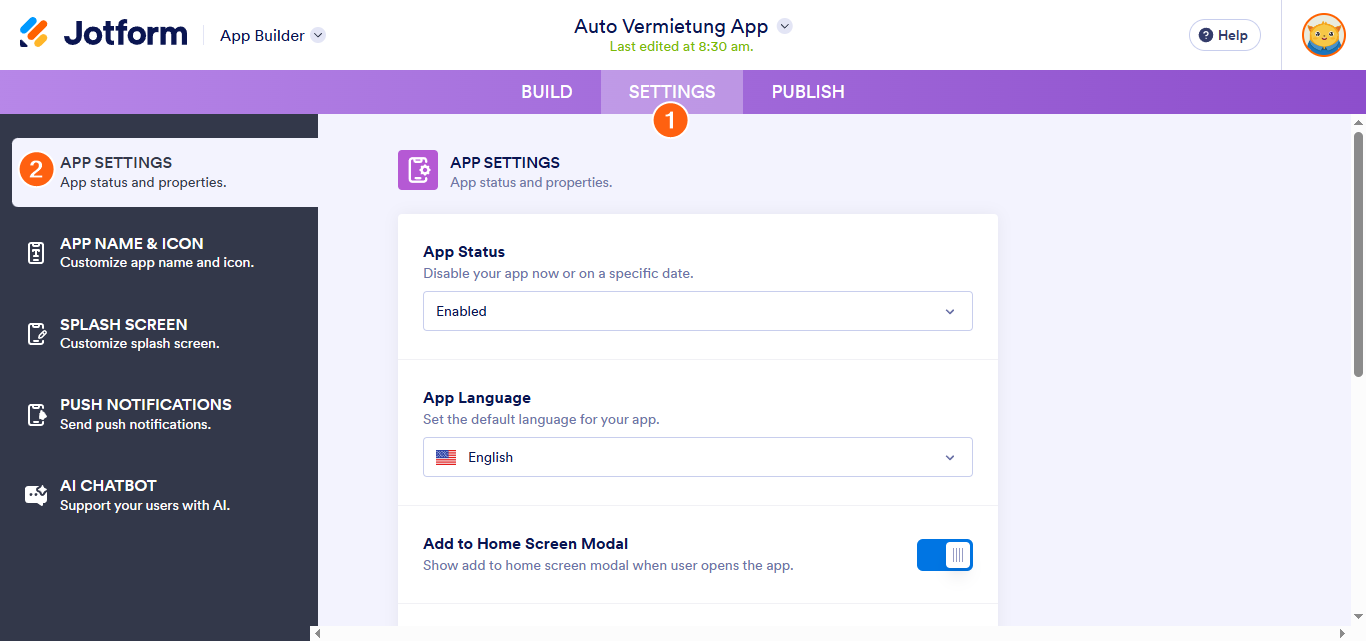This screenshot has width=1366, height=641.
Task: Click the App Name & Icon sidebar icon
Action: point(36,253)
